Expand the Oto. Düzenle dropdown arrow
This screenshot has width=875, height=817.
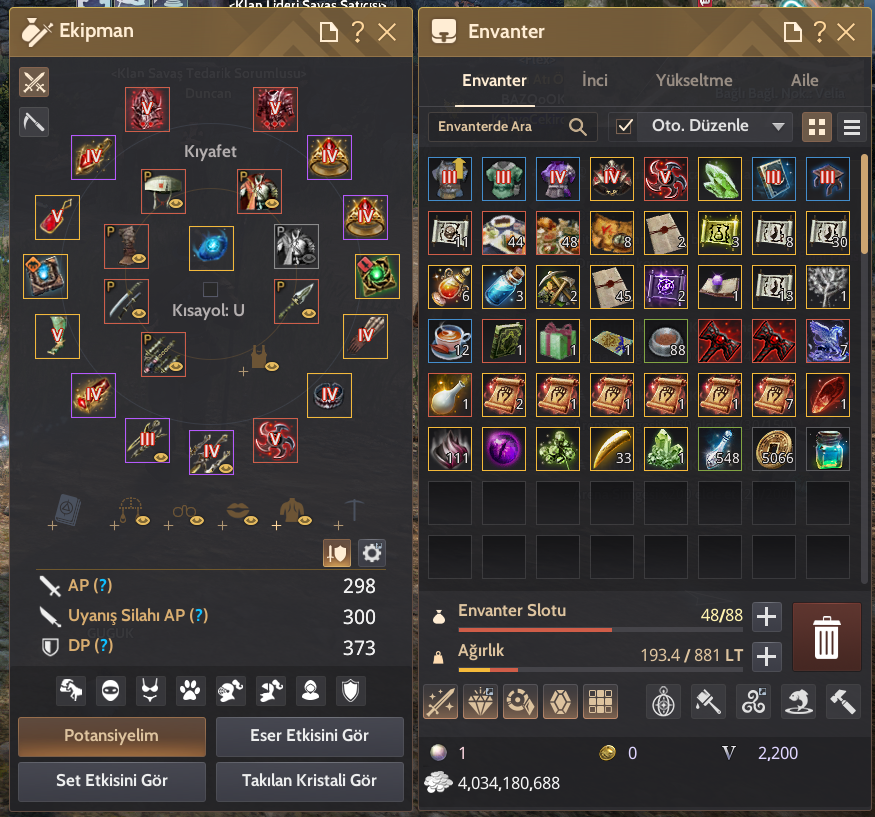(778, 127)
